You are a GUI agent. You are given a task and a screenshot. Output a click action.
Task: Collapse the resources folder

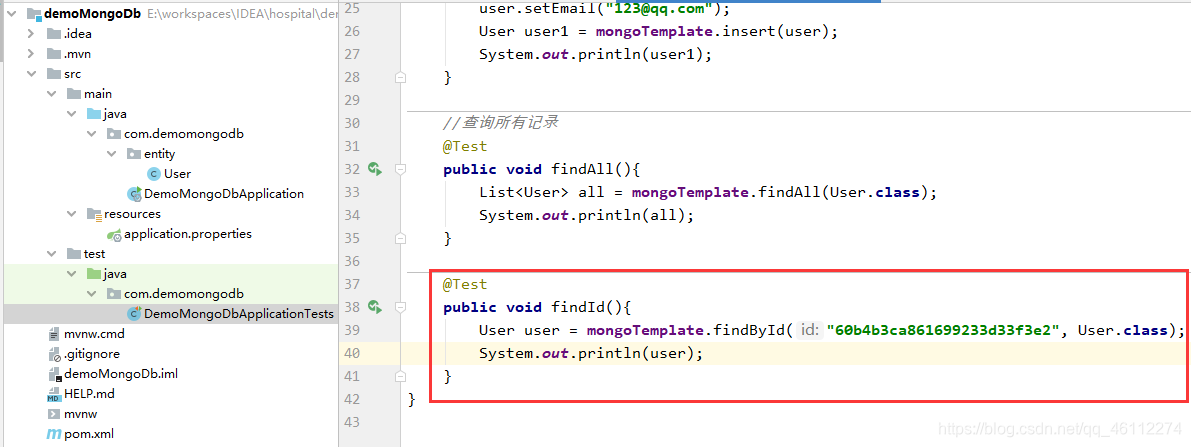pyautogui.click(x=71, y=214)
